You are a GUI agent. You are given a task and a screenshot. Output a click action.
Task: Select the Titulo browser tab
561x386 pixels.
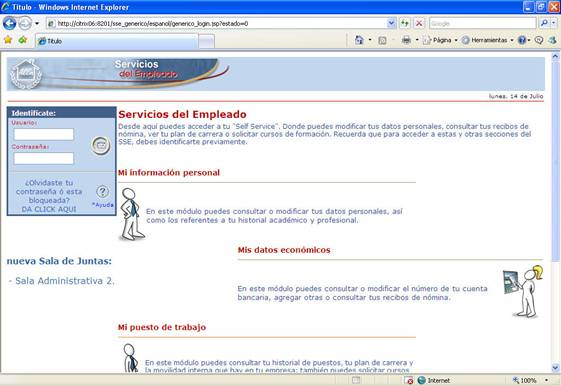117,41
